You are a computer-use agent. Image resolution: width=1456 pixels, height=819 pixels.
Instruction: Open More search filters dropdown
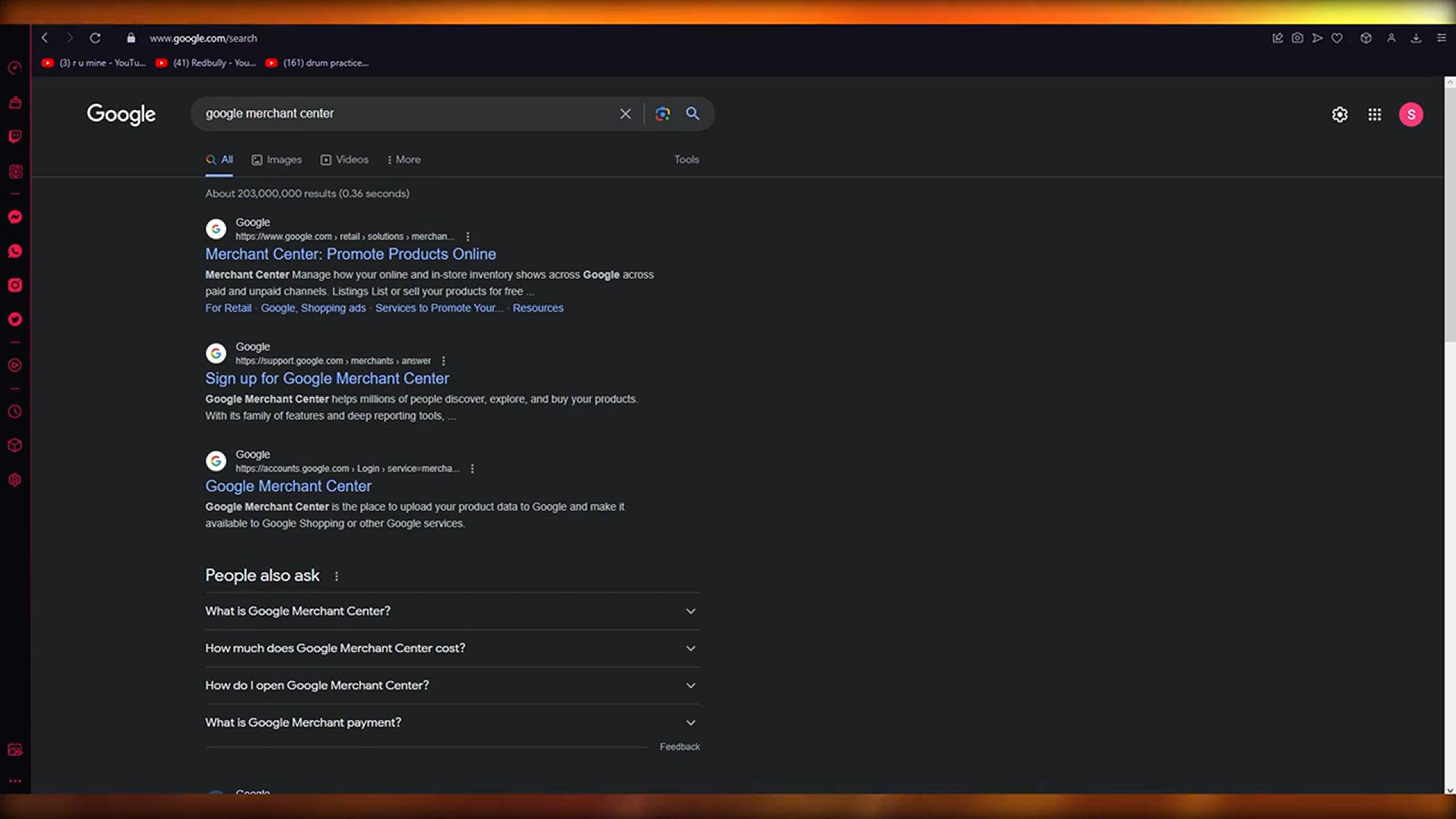(x=403, y=160)
